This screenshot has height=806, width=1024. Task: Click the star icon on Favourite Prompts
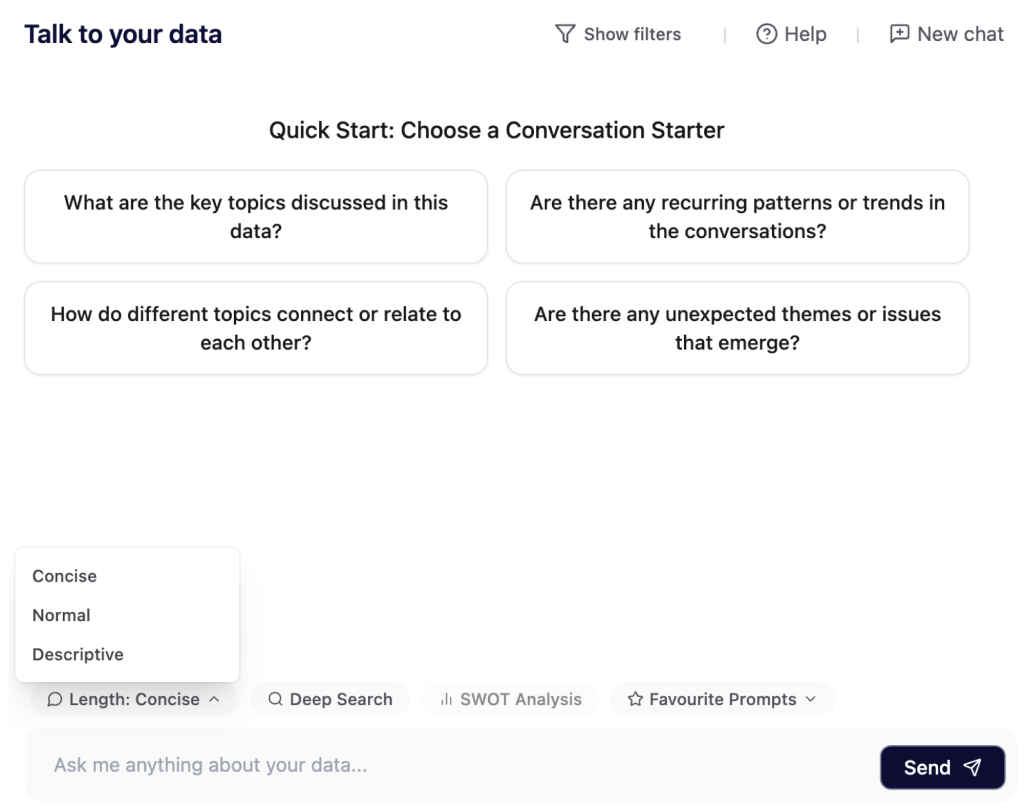click(635, 700)
